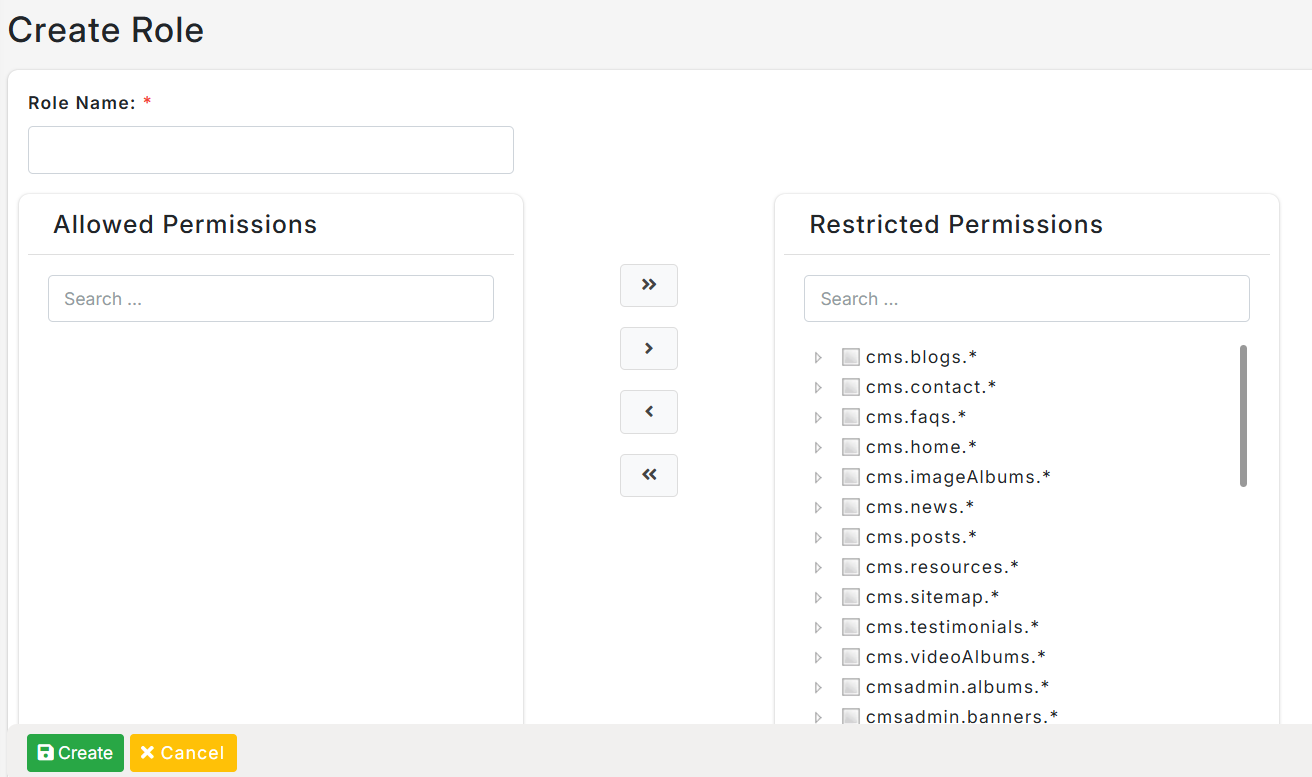The width and height of the screenshot is (1312, 777).
Task: Cancel role creation
Action: coord(183,753)
